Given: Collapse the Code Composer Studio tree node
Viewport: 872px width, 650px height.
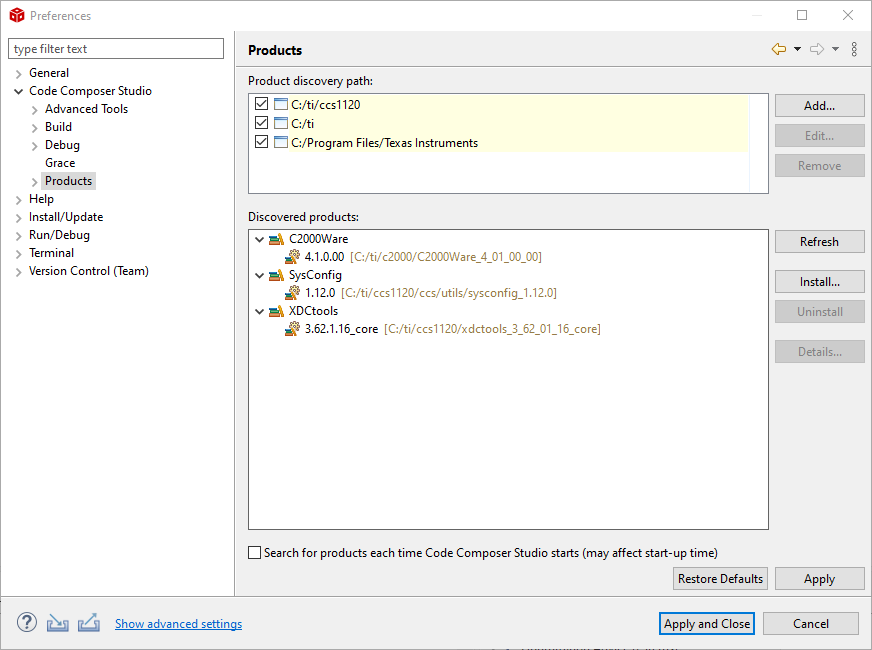Looking at the screenshot, I should coord(19,91).
